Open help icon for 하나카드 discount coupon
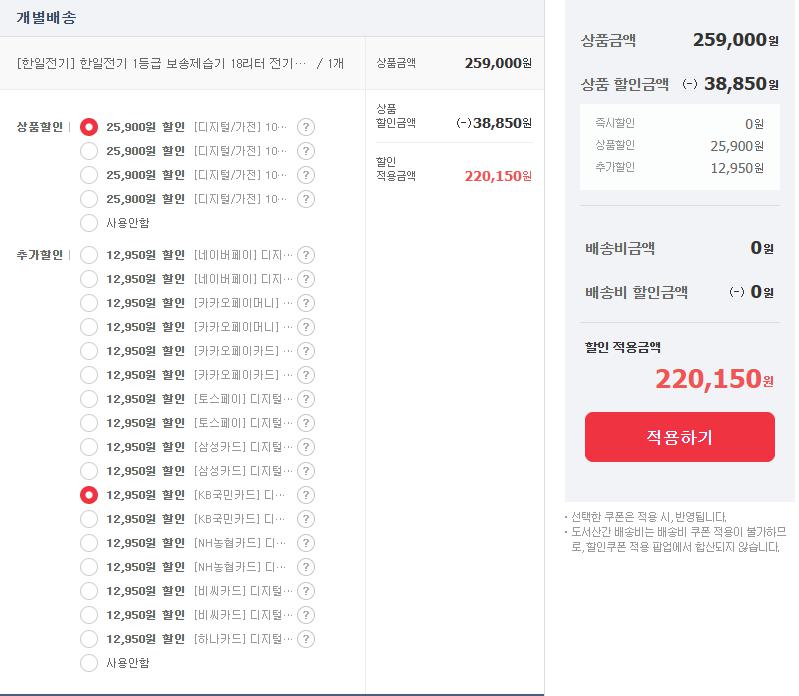The width and height of the screenshot is (799, 696). (x=306, y=639)
